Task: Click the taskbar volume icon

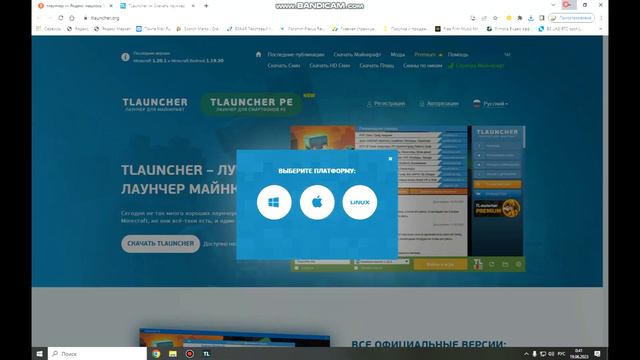Action: pyautogui.click(x=551, y=354)
